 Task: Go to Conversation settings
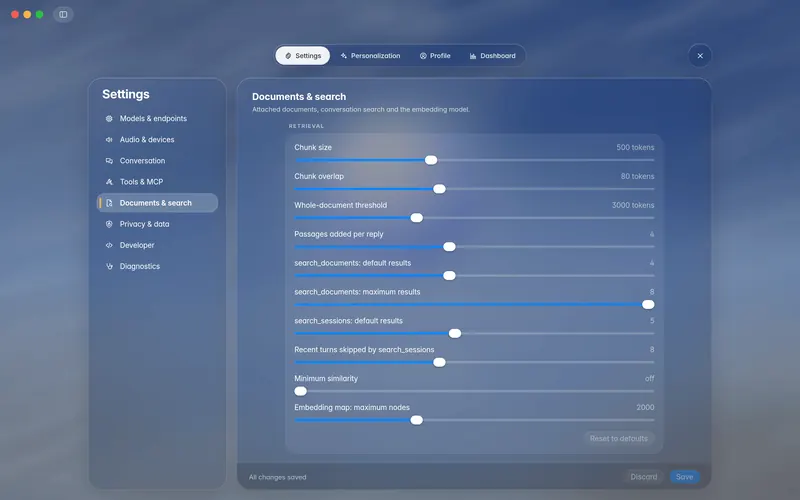point(157,161)
